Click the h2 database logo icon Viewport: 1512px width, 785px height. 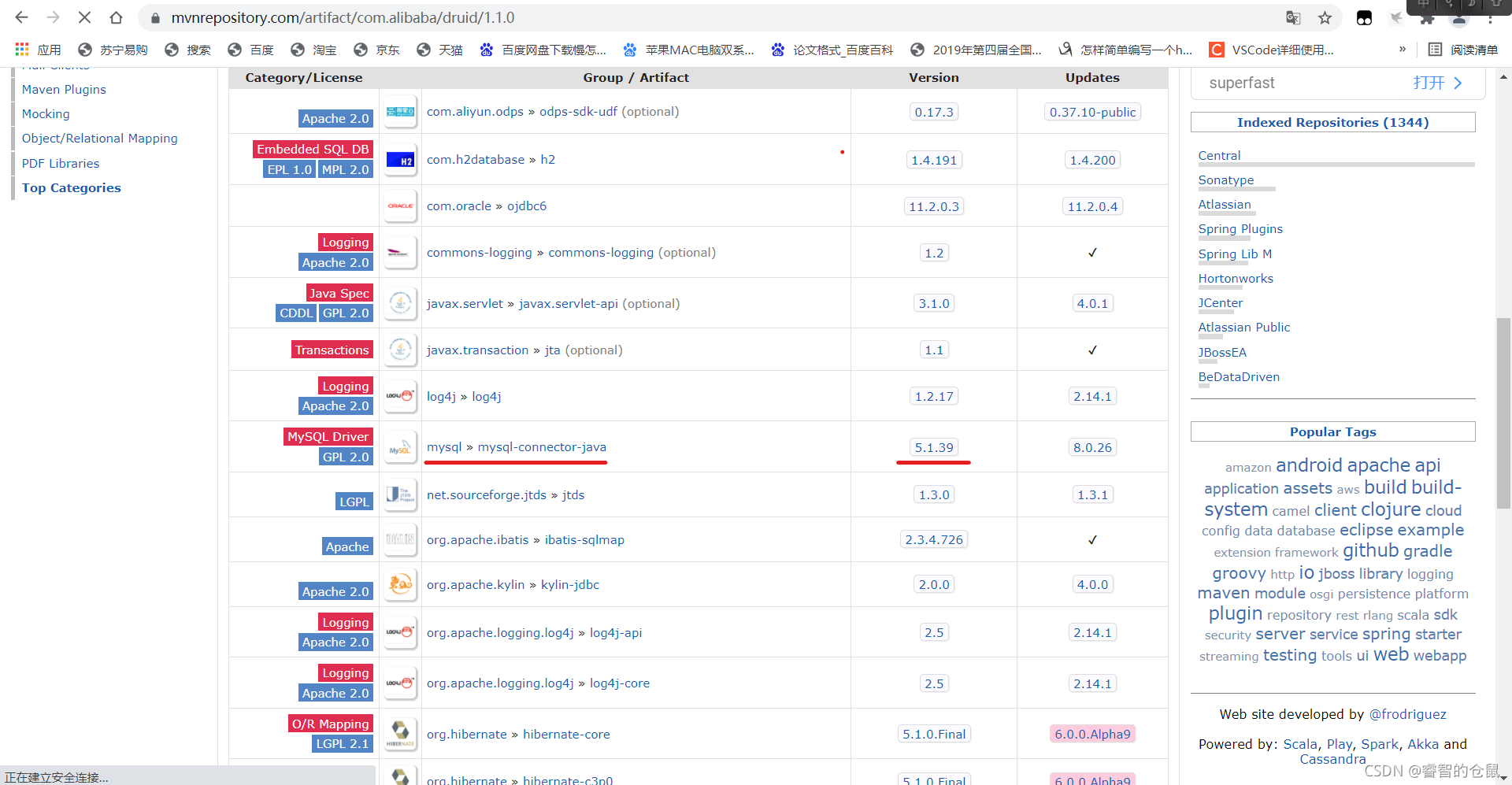[x=401, y=160]
